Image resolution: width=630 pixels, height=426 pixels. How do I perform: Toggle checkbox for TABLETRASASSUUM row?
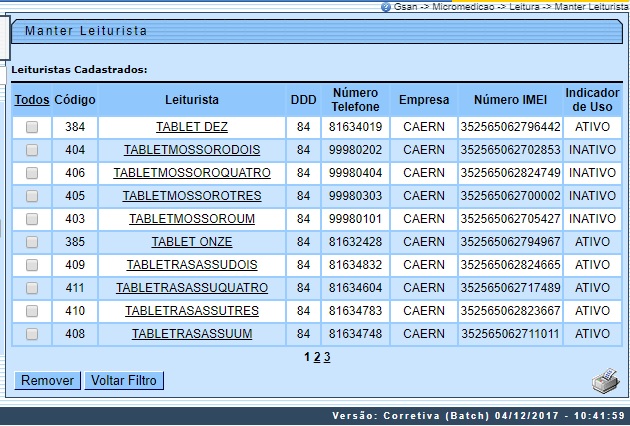pyautogui.click(x=32, y=334)
